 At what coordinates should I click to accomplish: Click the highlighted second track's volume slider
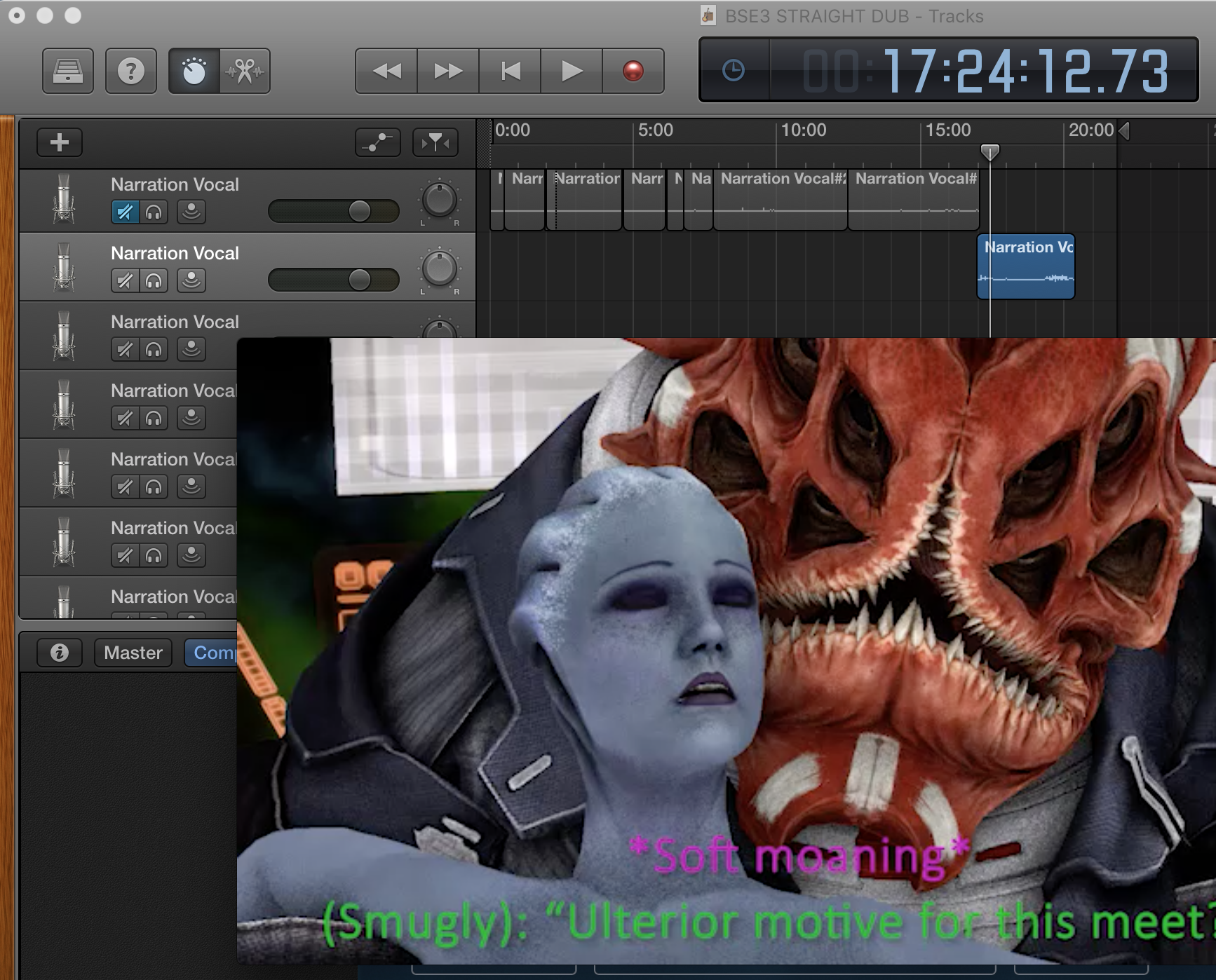coord(334,280)
